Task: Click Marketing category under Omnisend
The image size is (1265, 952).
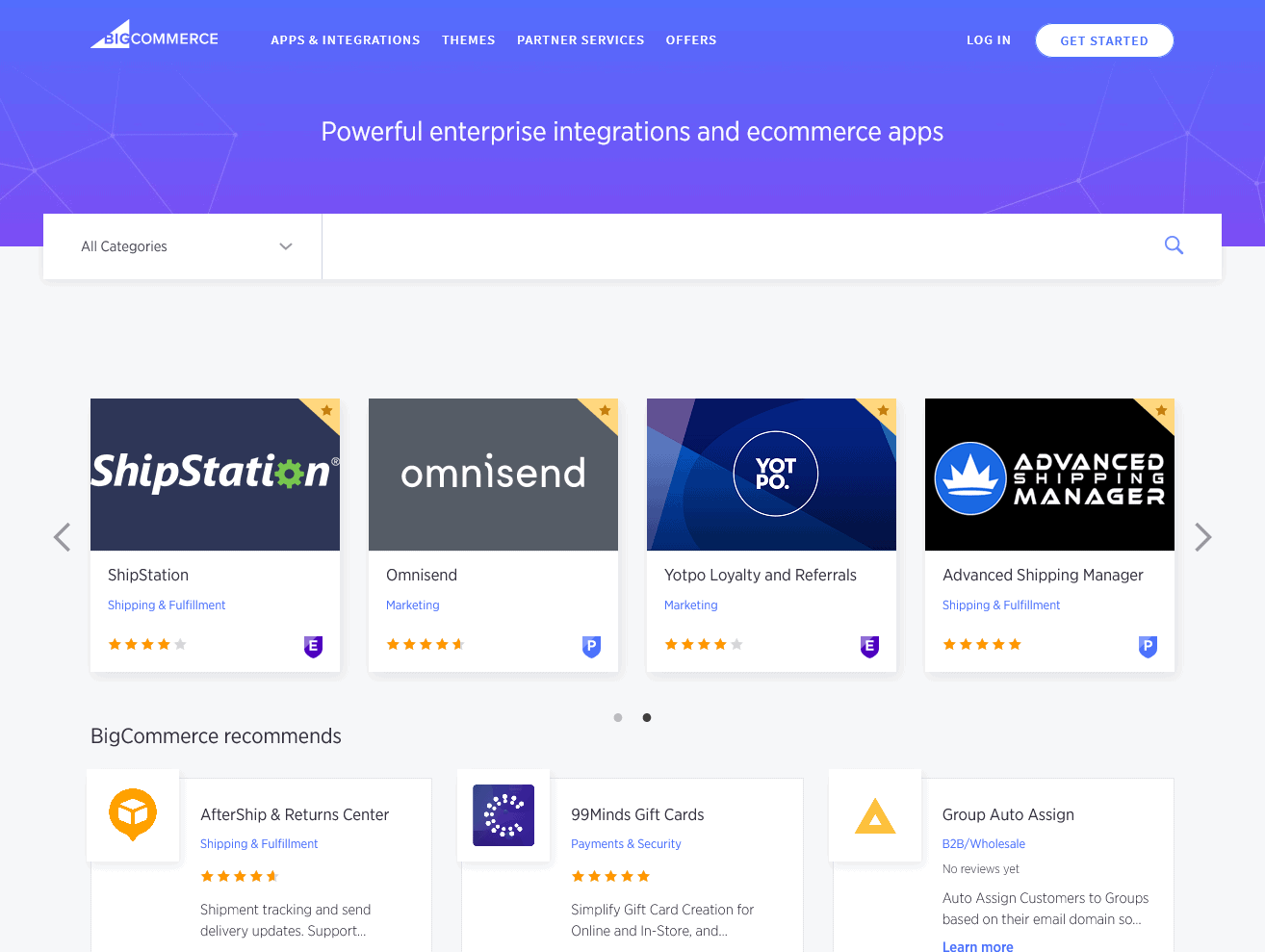Action: point(413,605)
